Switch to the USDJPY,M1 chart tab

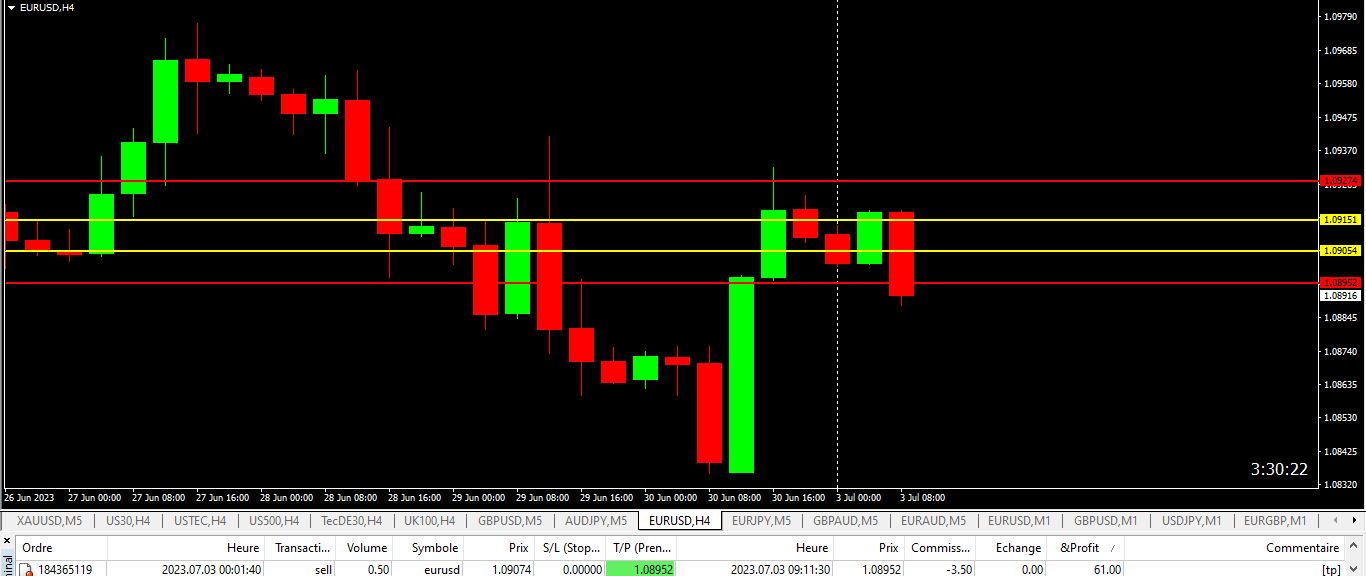pos(1191,521)
